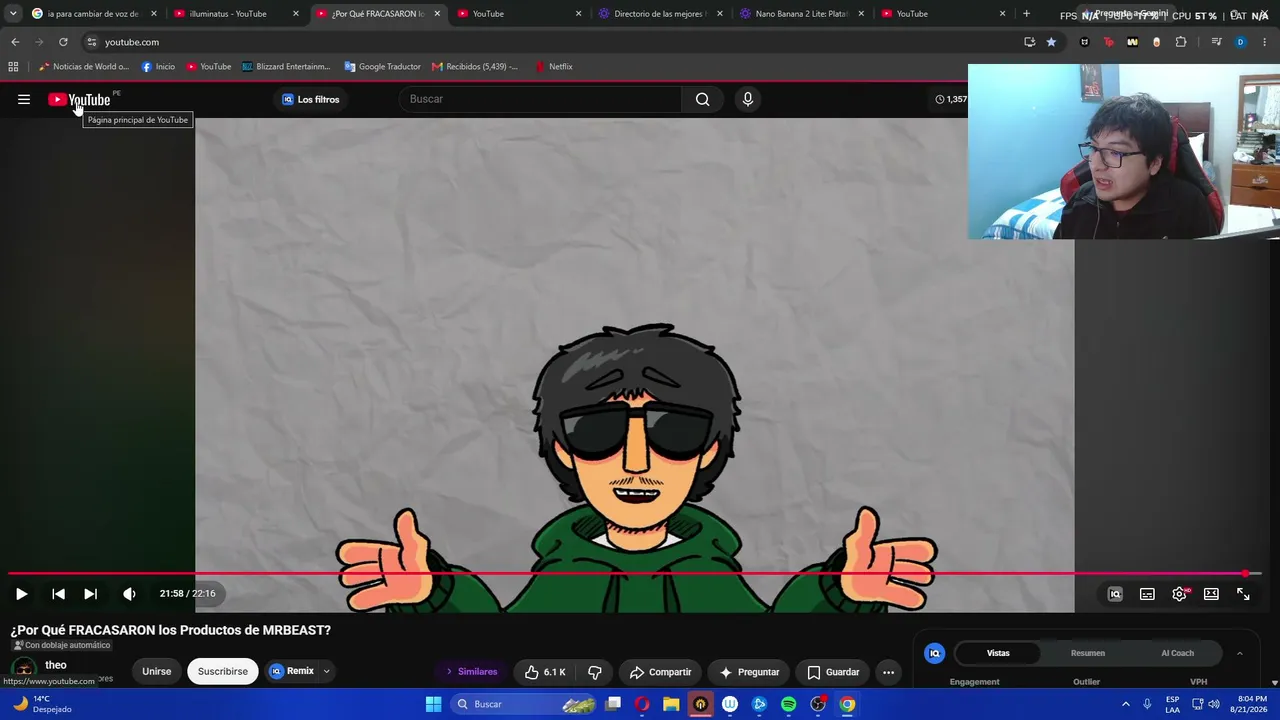This screenshot has width=1280, height=720.
Task: Share the video via Compartir
Action: click(x=660, y=672)
